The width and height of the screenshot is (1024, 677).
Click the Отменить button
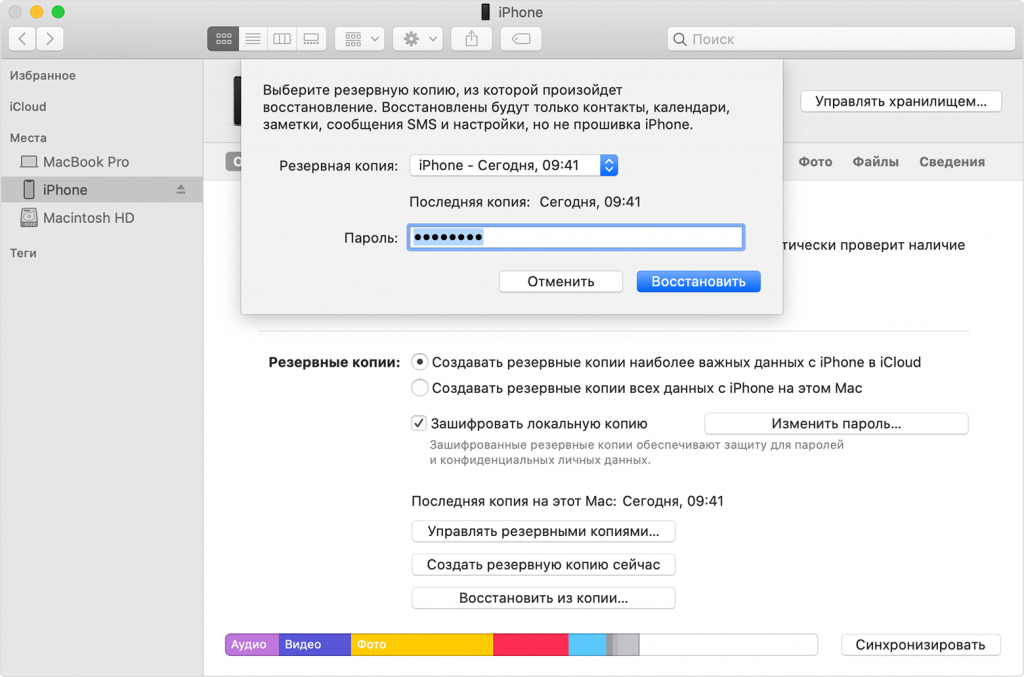pyautogui.click(x=561, y=282)
